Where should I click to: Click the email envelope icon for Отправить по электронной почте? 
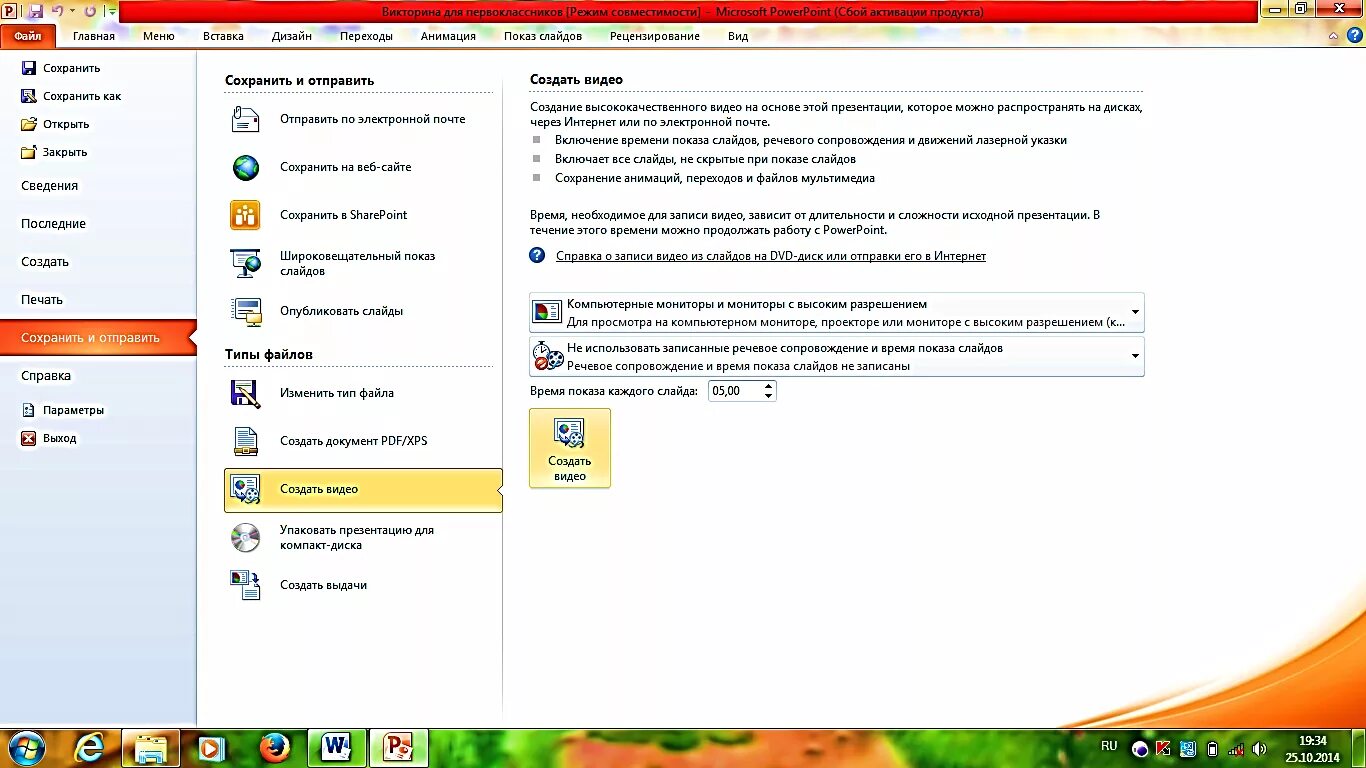tap(245, 119)
